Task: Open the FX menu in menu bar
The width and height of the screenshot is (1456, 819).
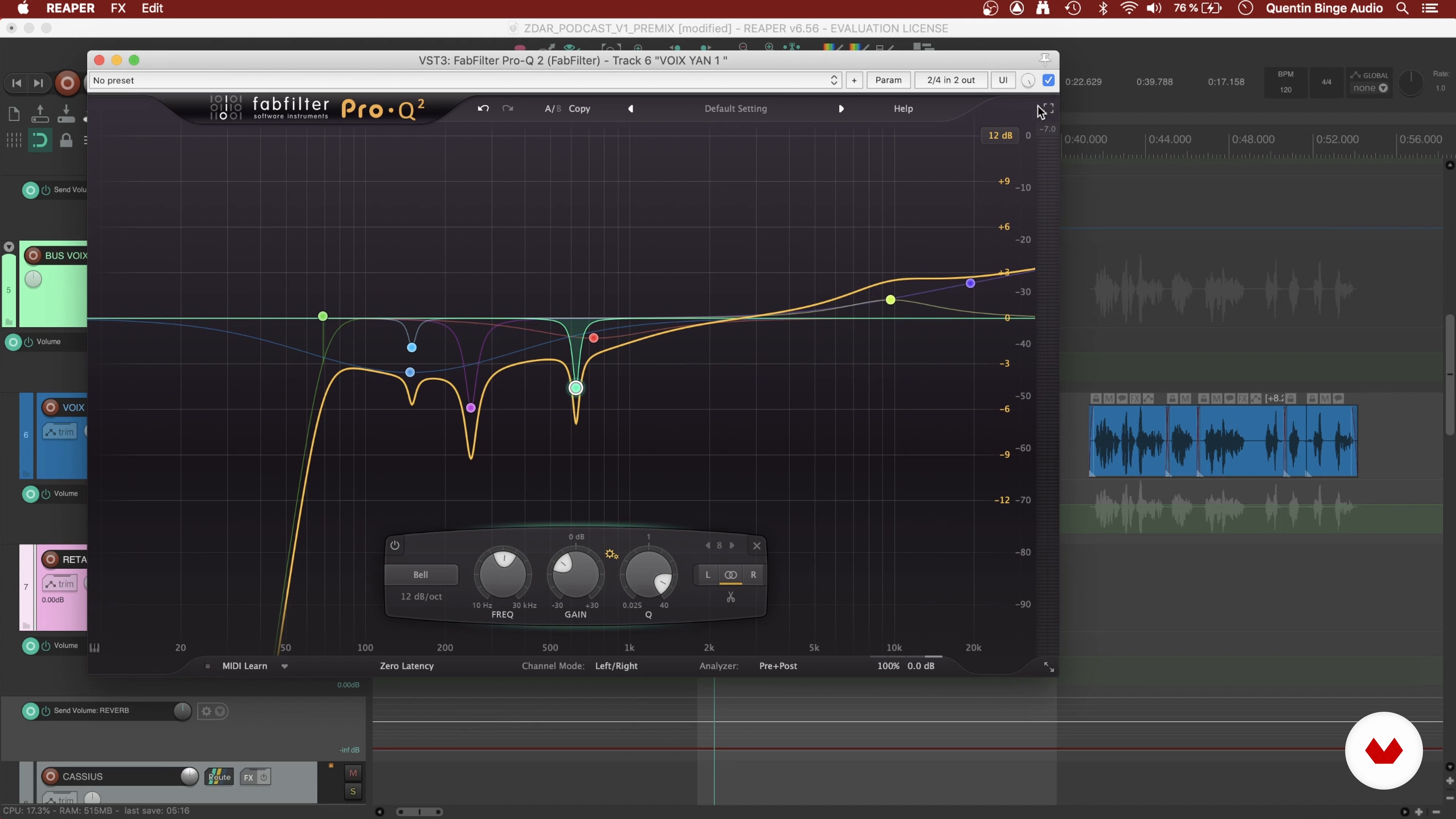Action: [x=118, y=8]
